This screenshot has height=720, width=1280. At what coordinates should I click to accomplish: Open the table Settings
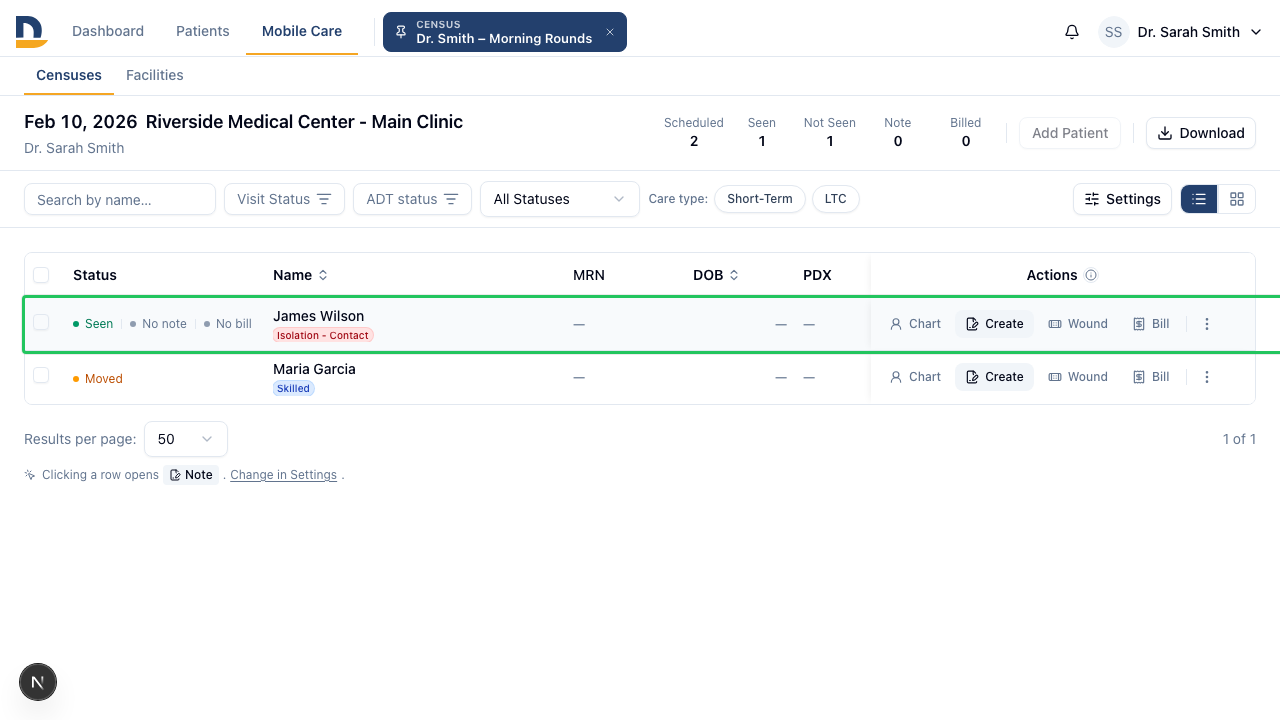[1122, 199]
